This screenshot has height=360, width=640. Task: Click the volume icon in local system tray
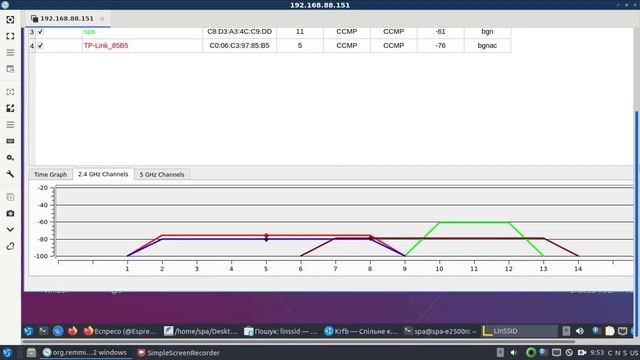513,353
